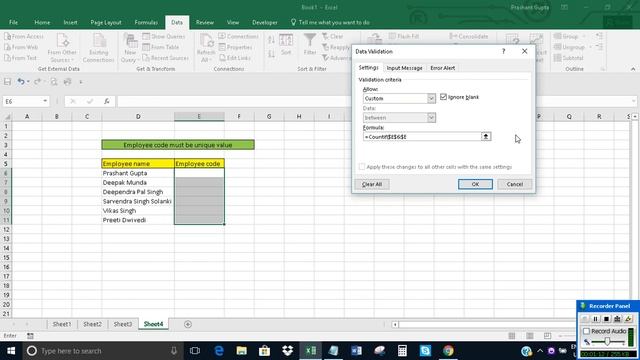Click From Table in Get & Transform

click(x=161, y=47)
